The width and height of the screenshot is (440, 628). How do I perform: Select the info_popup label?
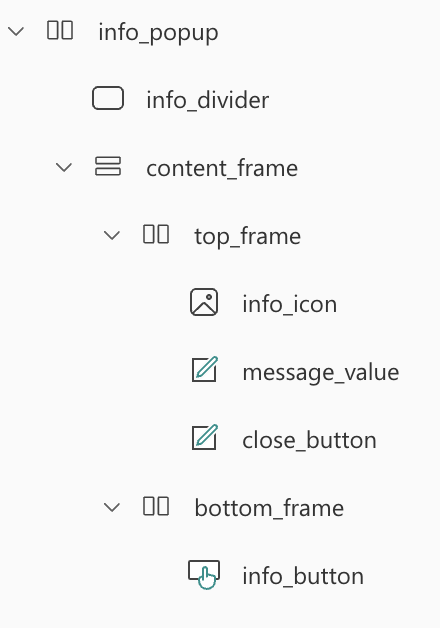(159, 32)
